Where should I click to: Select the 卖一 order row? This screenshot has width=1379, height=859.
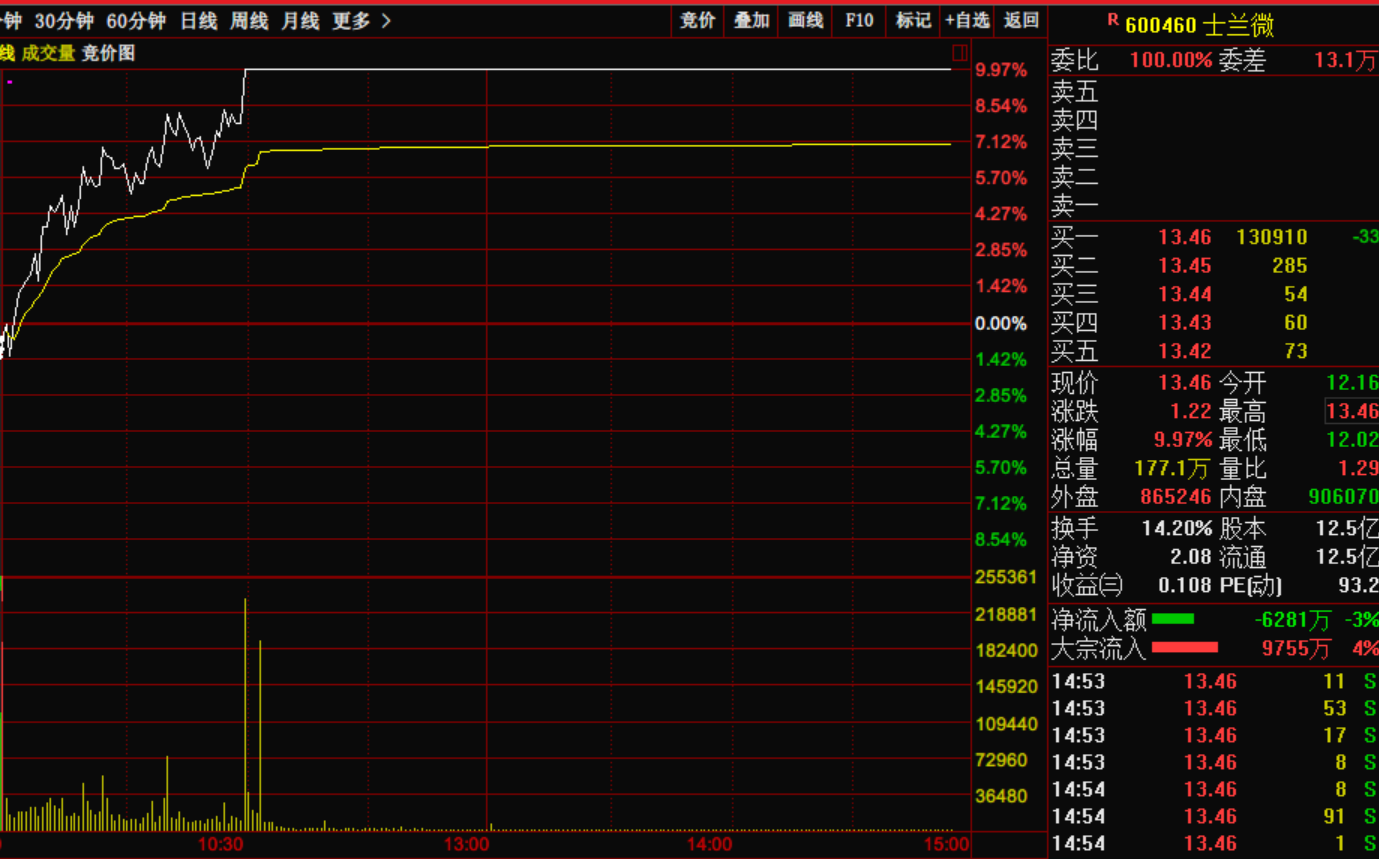(x=1213, y=206)
